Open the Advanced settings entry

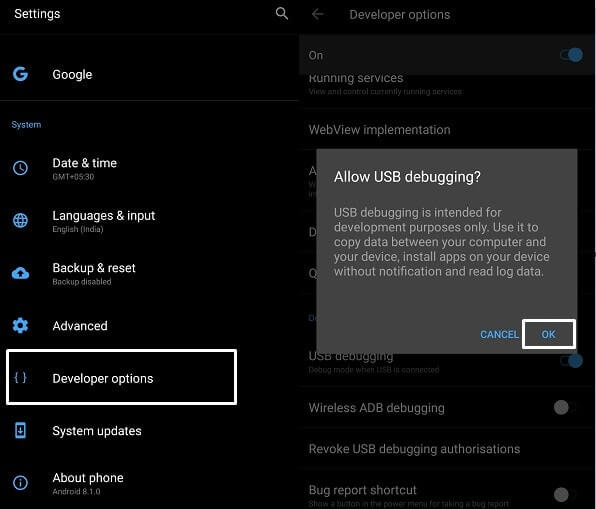tap(149, 326)
